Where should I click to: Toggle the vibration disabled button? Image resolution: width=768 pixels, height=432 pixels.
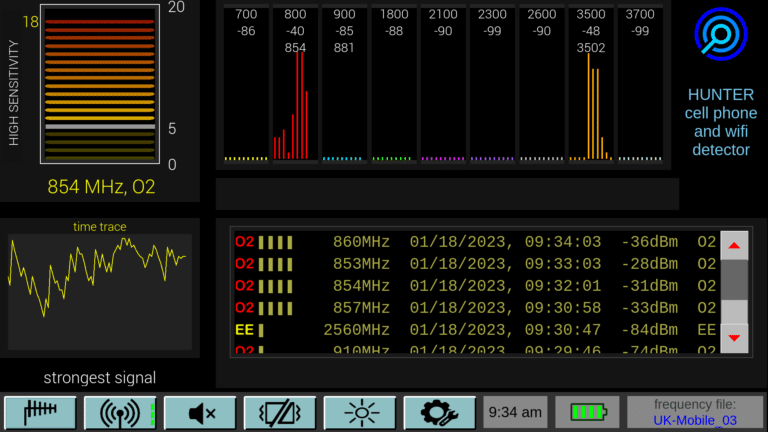tap(280, 413)
